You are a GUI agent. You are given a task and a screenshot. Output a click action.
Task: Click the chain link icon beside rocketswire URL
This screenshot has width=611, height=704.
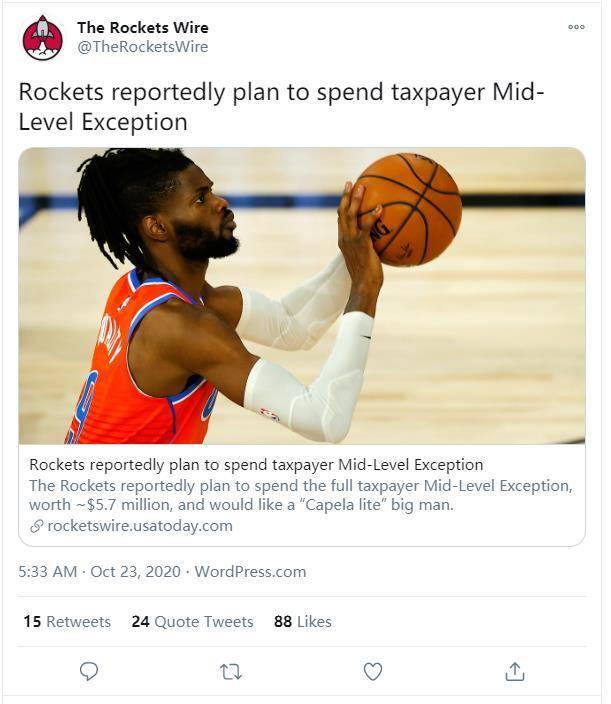(36, 526)
